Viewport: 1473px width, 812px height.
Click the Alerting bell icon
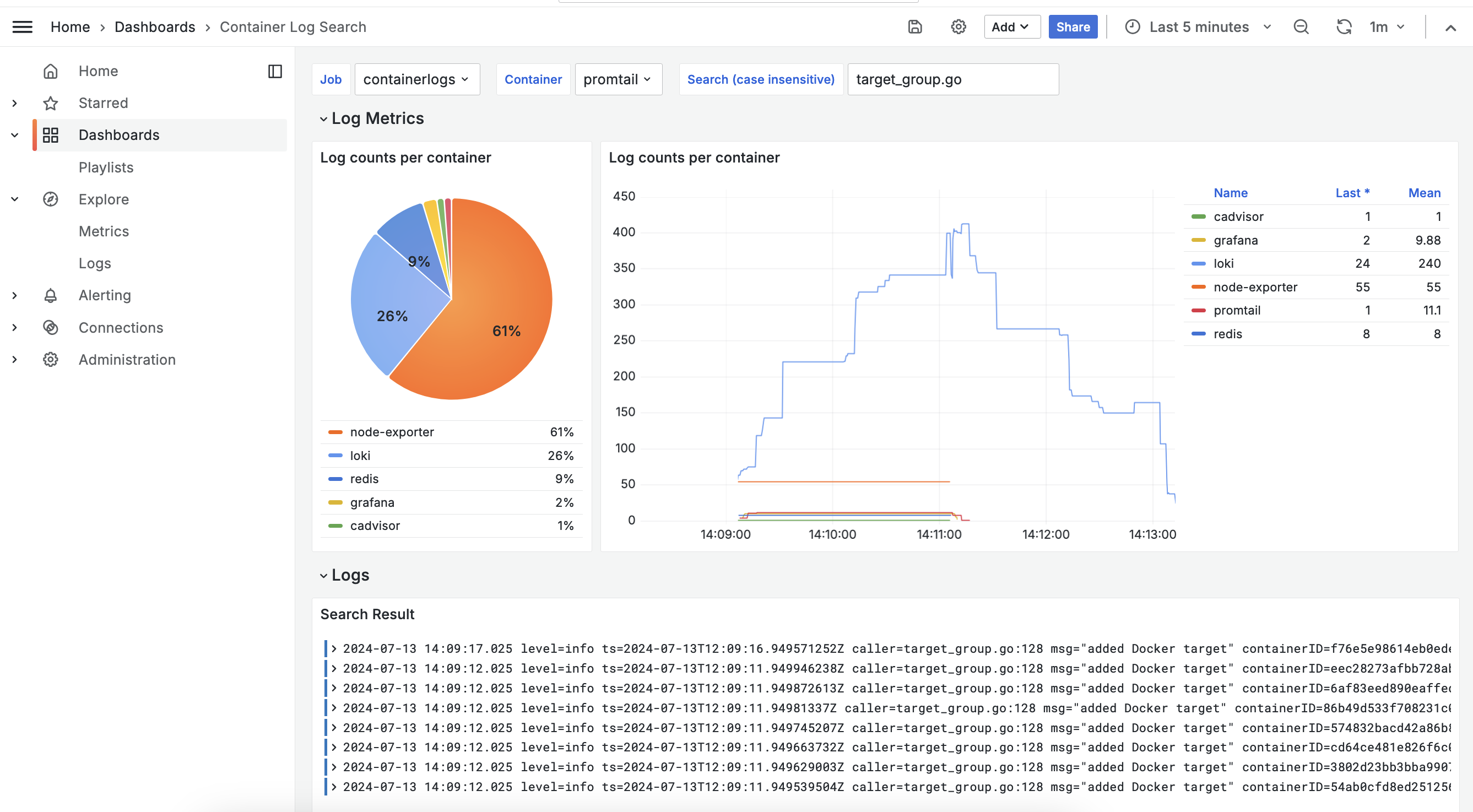[50, 295]
